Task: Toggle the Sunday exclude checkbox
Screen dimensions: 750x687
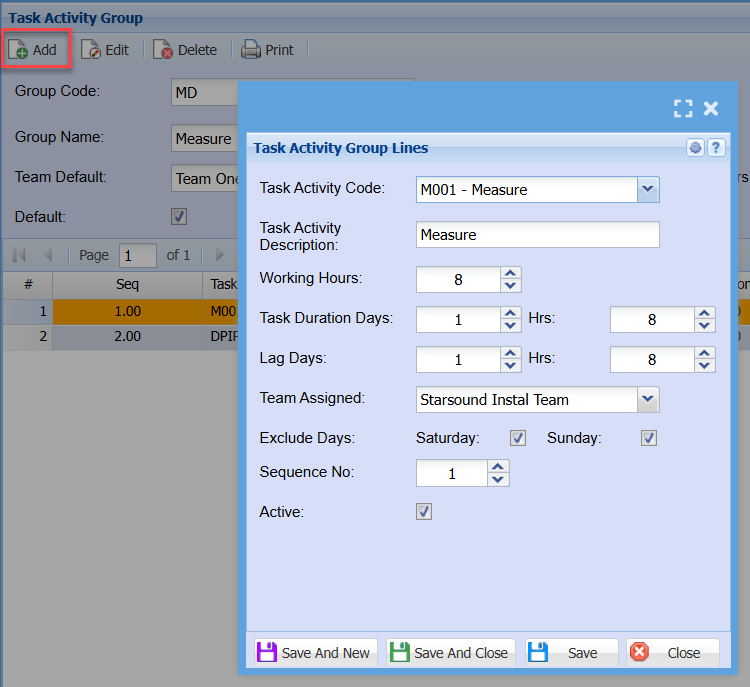Action: (x=649, y=438)
